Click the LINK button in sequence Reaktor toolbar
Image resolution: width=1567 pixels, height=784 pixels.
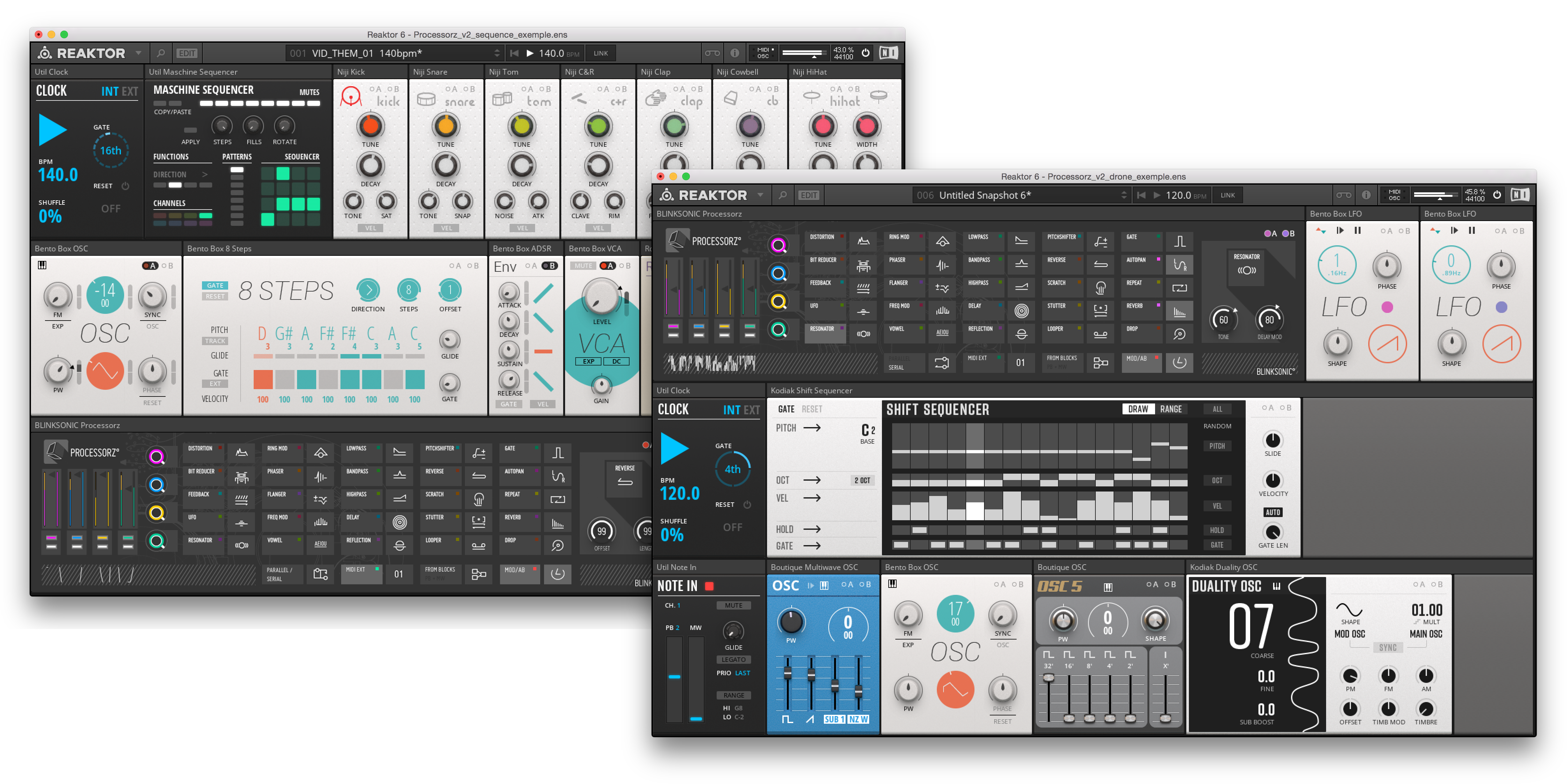(601, 53)
